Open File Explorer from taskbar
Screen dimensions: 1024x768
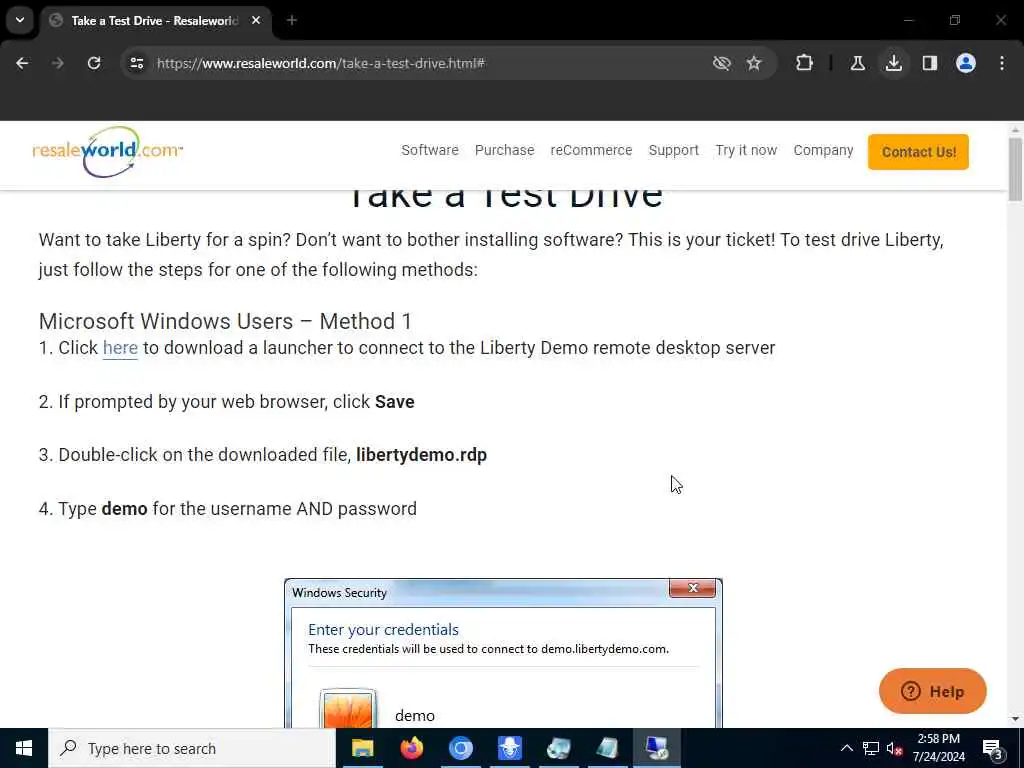coord(362,748)
